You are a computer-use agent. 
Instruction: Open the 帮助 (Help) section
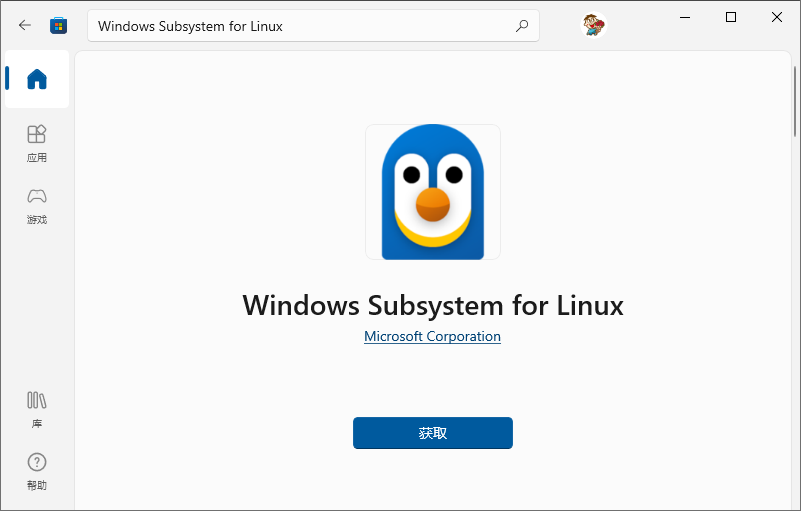pyautogui.click(x=37, y=472)
